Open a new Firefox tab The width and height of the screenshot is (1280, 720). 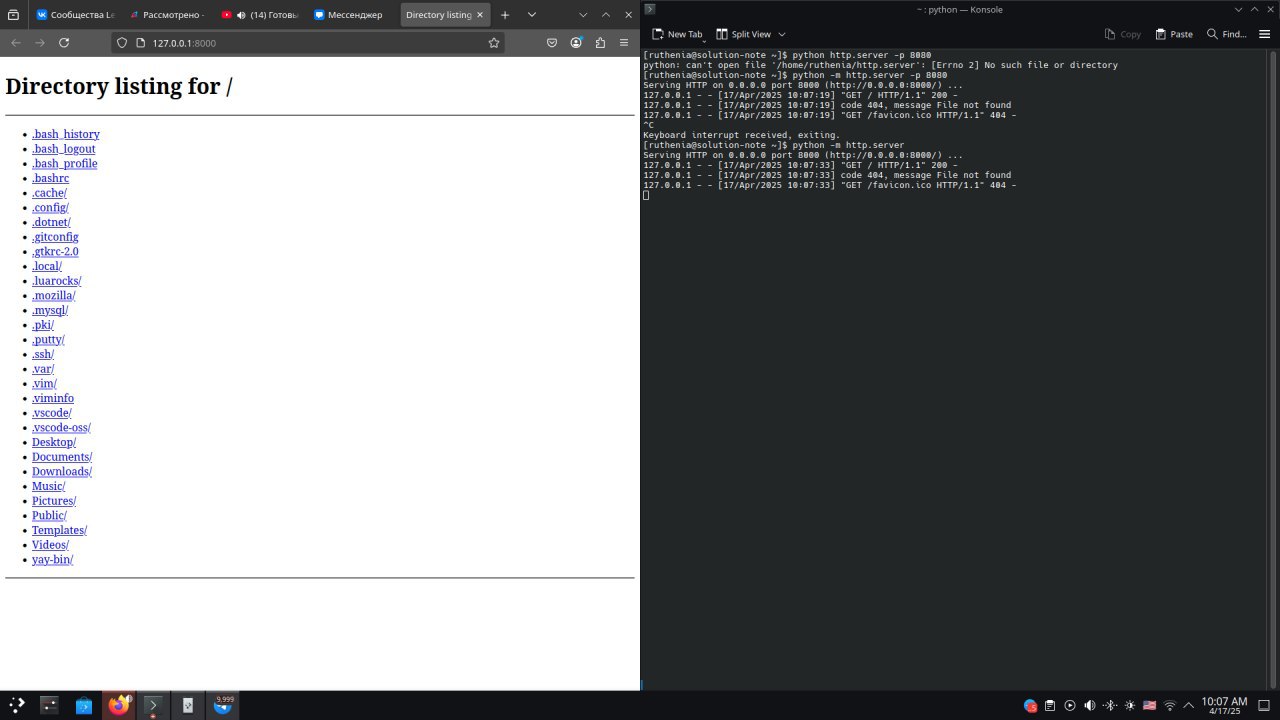click(x=505, y=15)
